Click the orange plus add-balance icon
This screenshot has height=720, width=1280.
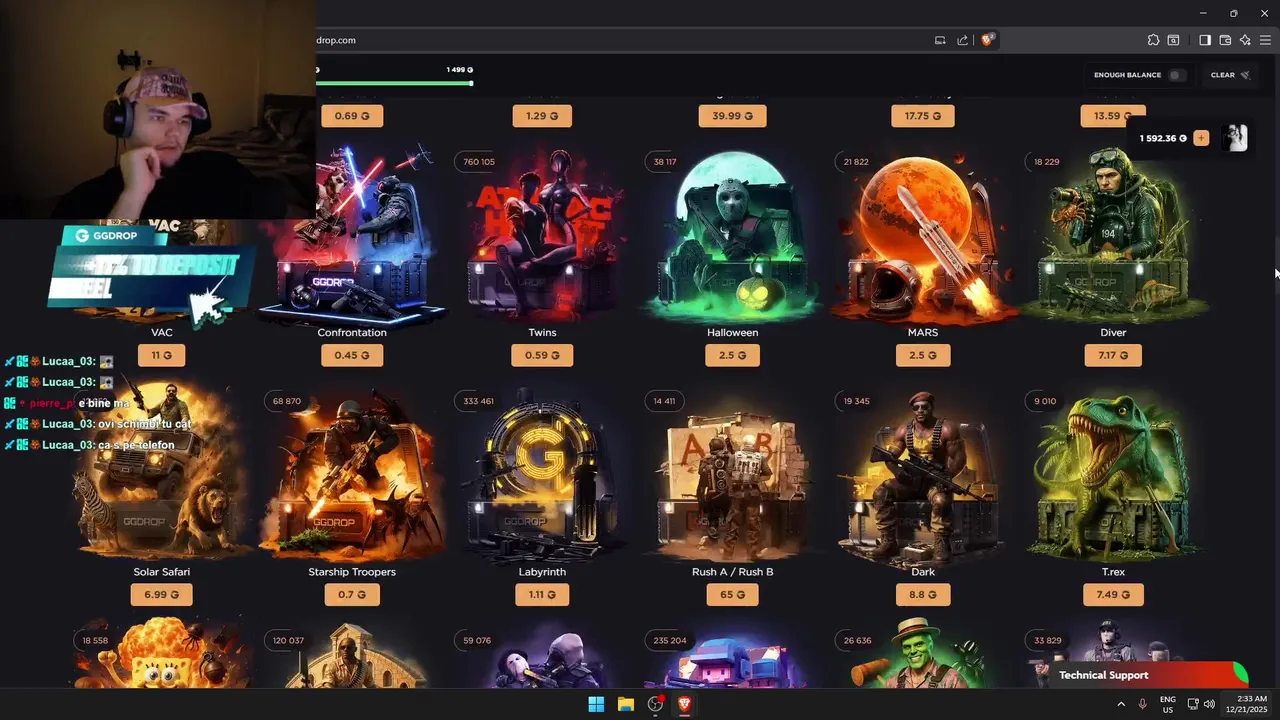point(1201,138)
